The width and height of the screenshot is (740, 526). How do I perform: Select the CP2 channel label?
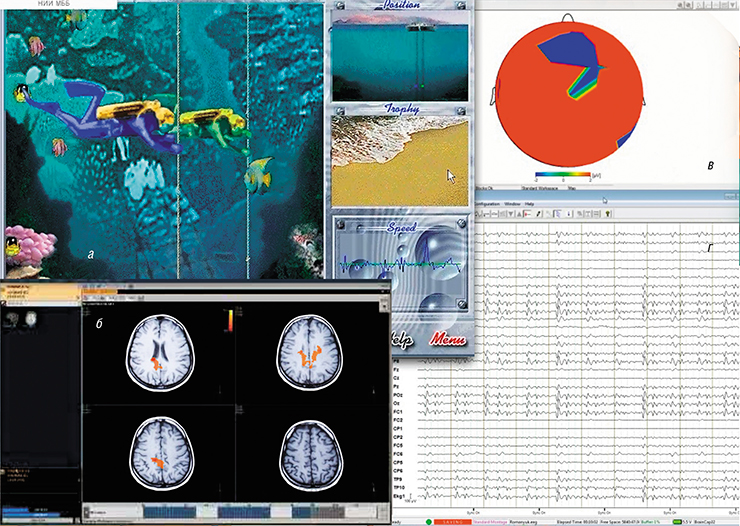[398, 437]
